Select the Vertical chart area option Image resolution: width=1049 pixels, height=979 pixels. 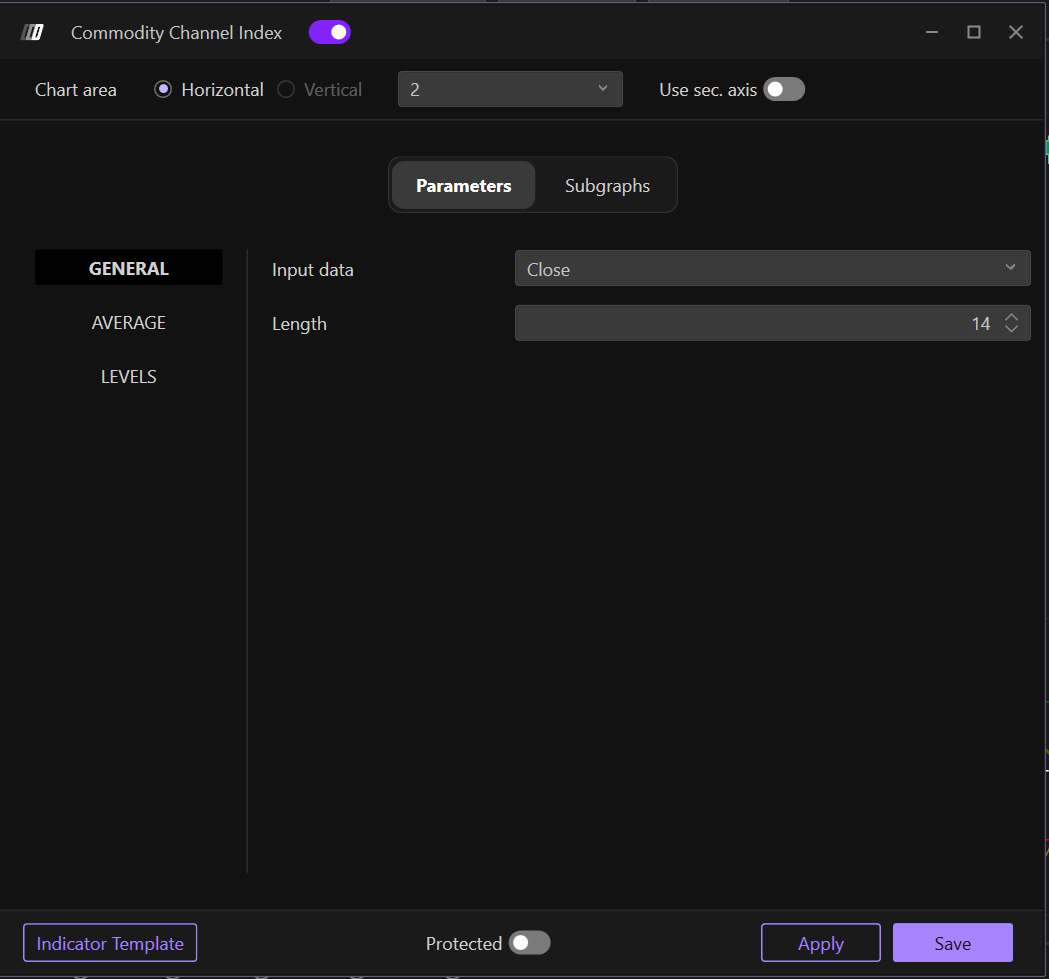[x=286, y=90]
